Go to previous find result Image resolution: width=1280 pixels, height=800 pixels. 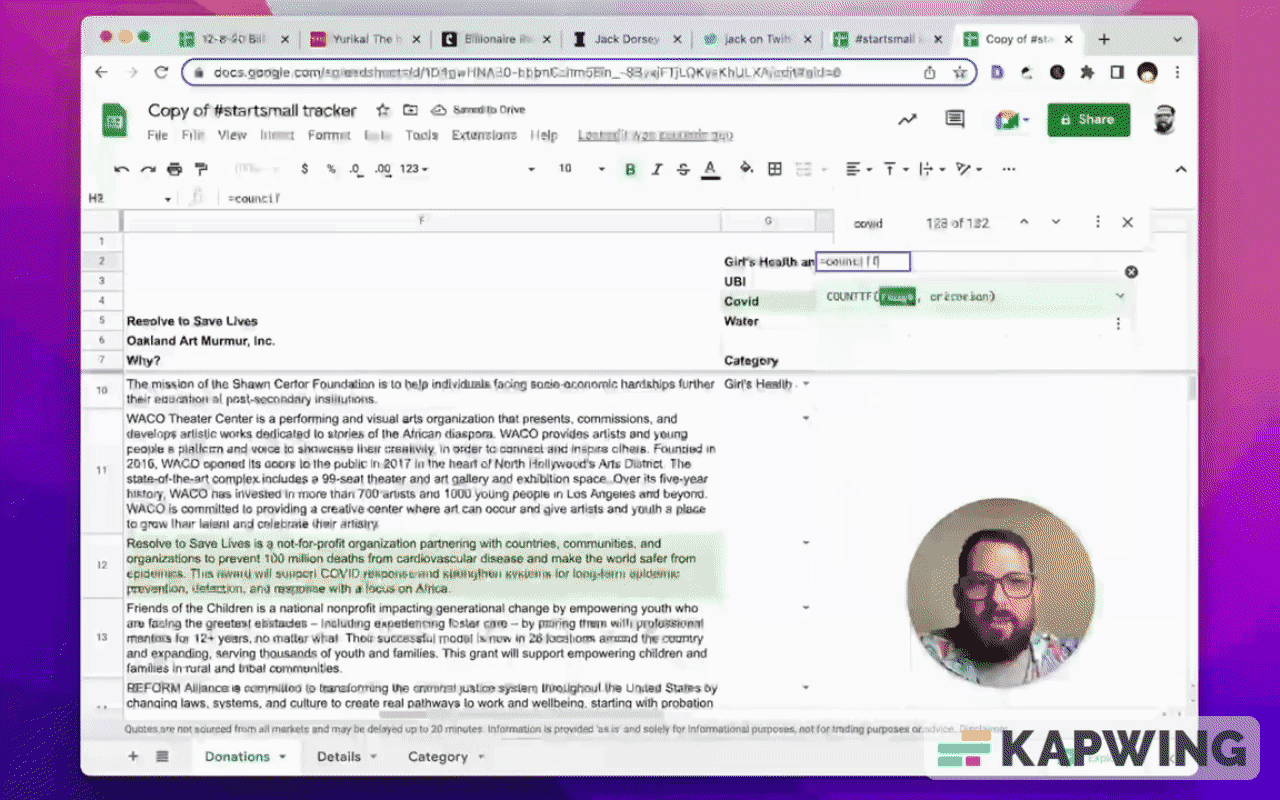coord(1024,222)
